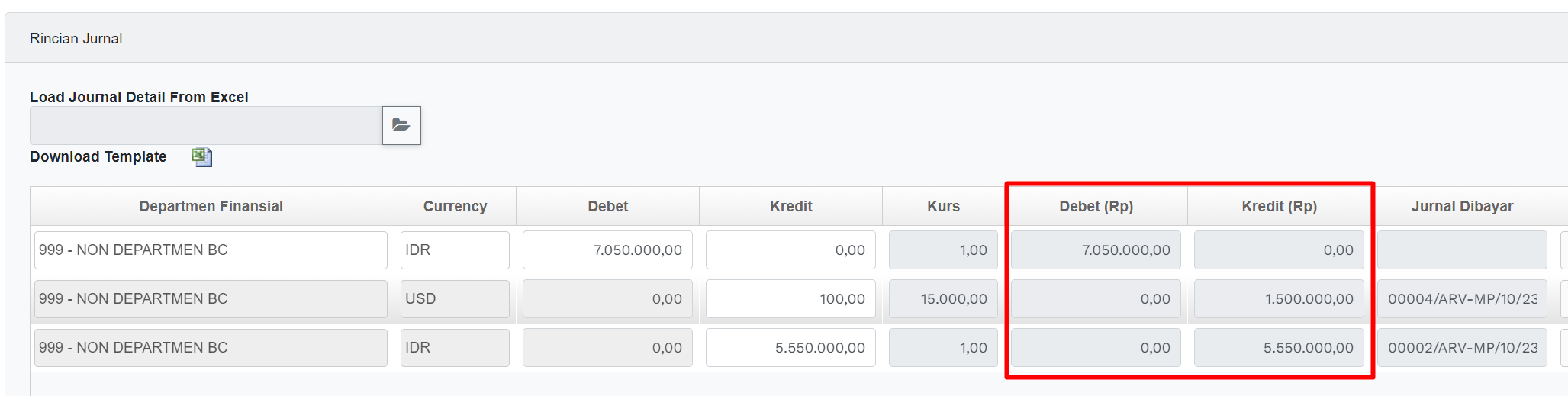Viewport: 1568px width, 396px height.
Task: Click the Kredit (Rp) field showing 1.500.000,00
Action: (x=1279, y=299)
